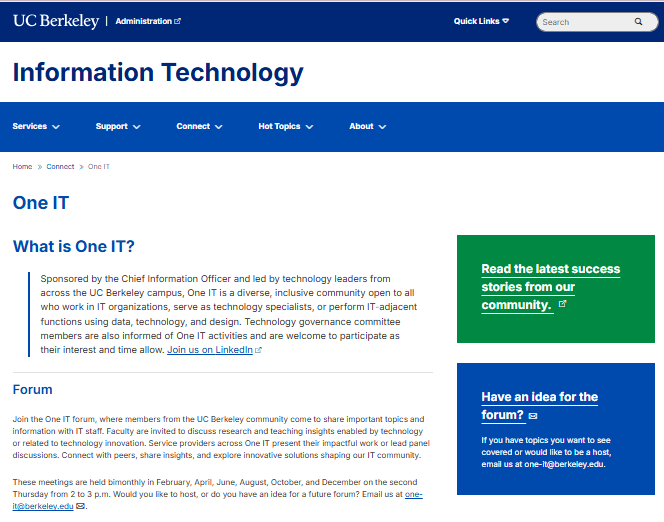The image size is (664, 522).
Task: Expand the Services chevron
Action: (56, 127)
